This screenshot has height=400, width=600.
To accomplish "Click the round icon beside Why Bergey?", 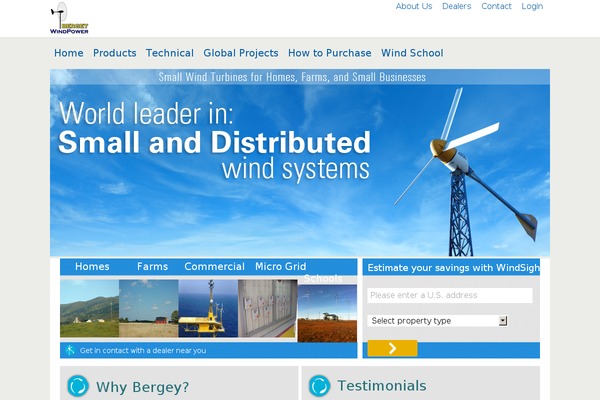I will (78, 386).
